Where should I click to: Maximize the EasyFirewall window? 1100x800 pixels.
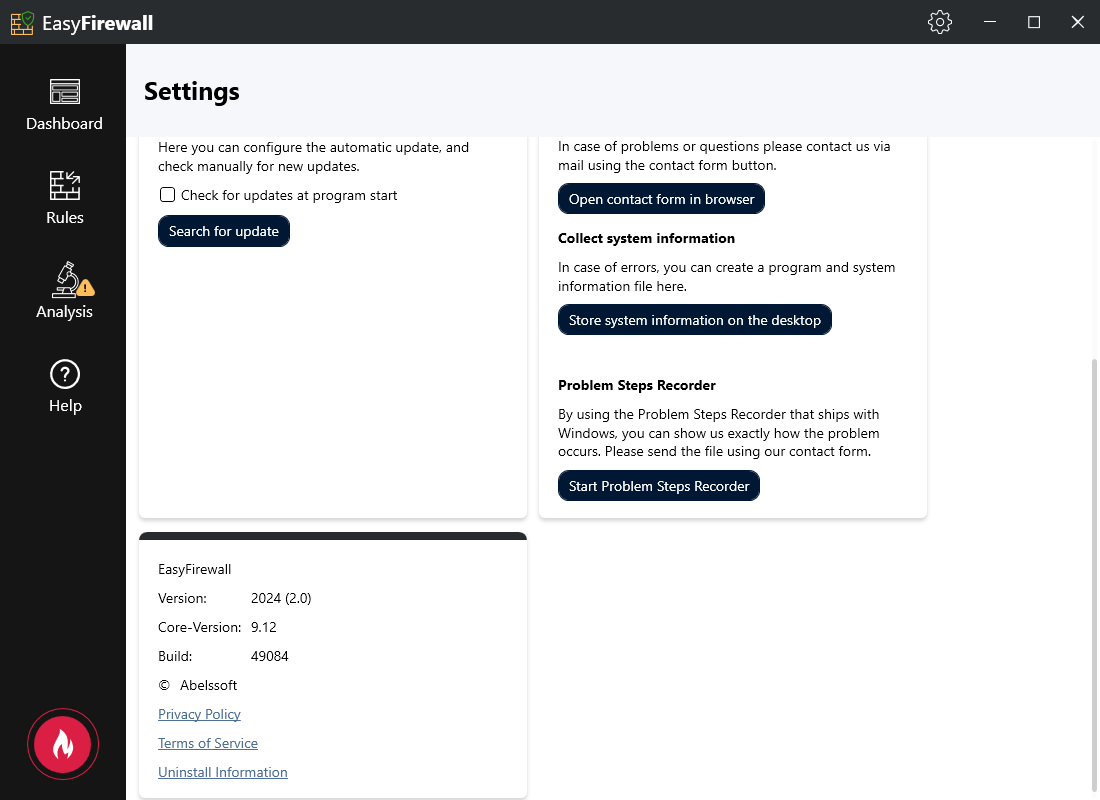[x=1033, y=22]
